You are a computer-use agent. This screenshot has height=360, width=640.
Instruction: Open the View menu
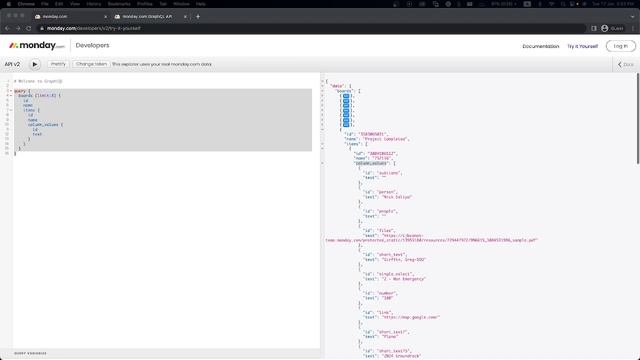tap(75, 4)
